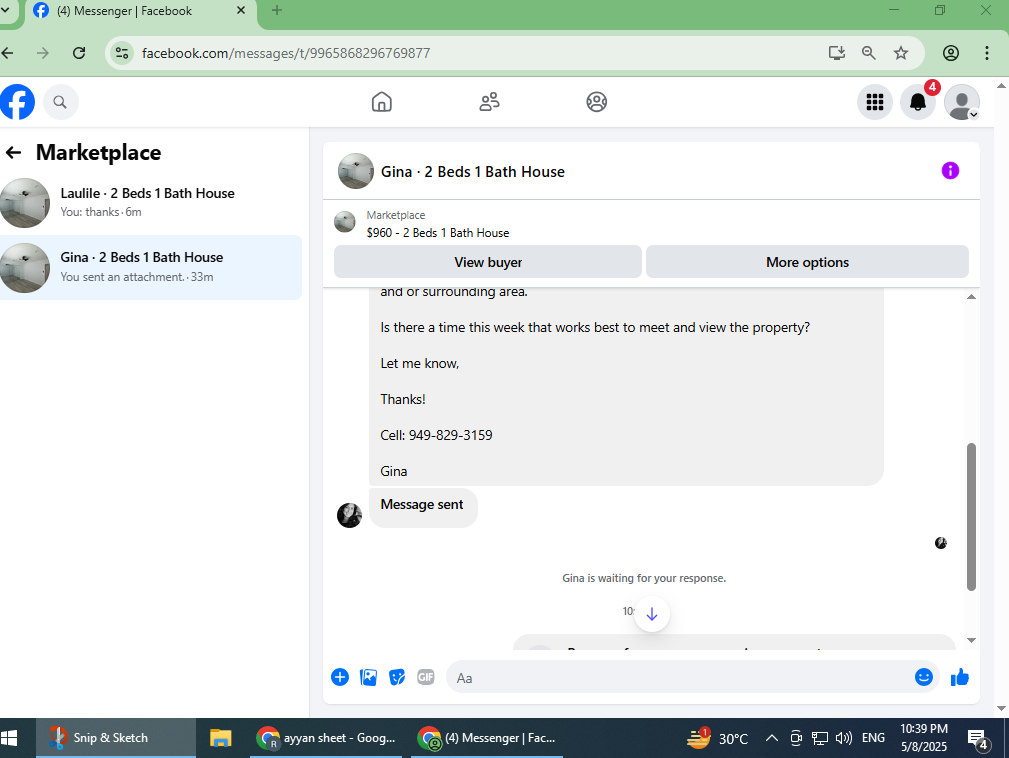
Task: Click the sender avatar beside Message sent
Action: click(x=349, y=515)
